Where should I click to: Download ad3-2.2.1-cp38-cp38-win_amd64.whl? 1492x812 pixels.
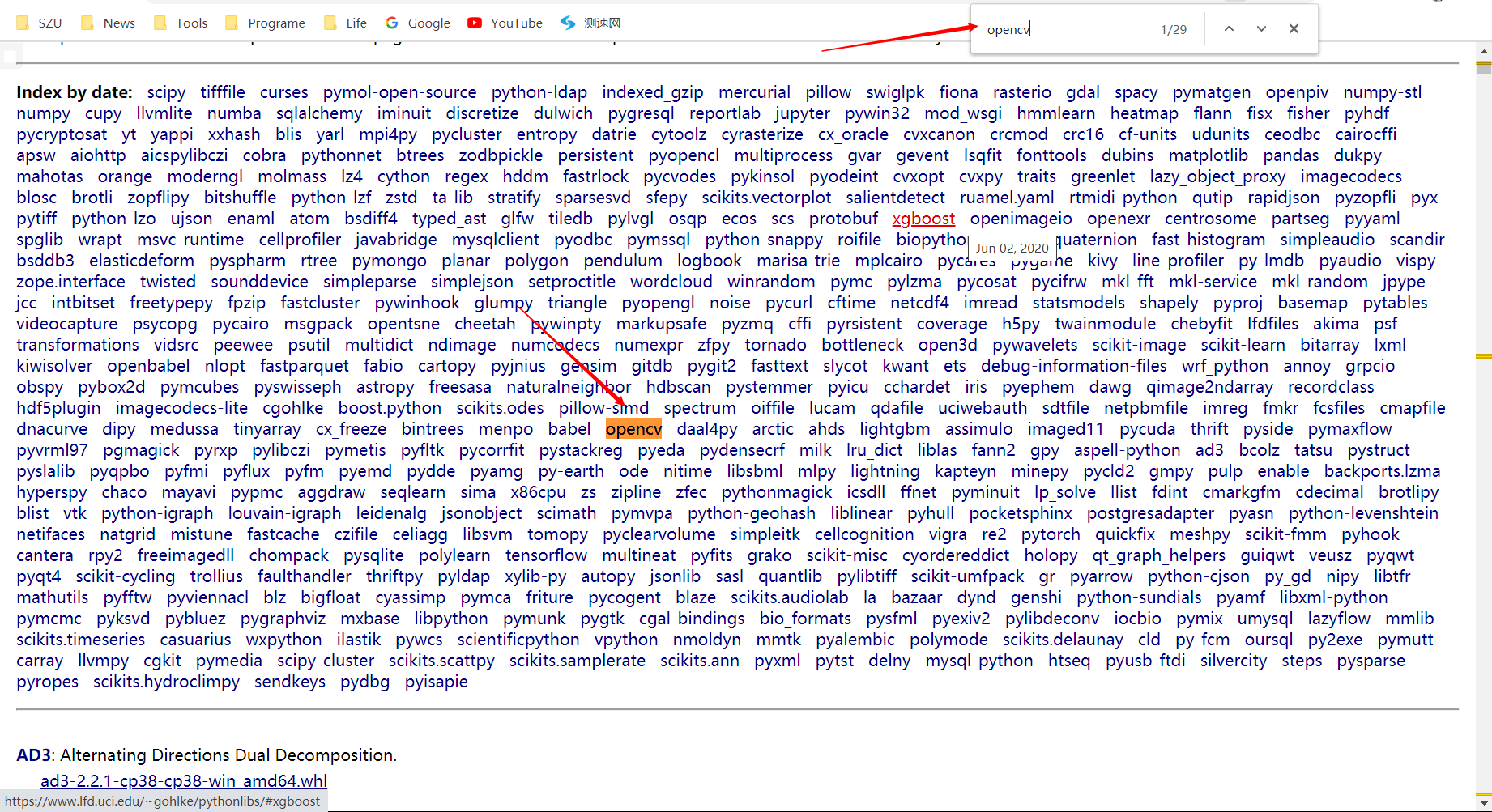184,781
